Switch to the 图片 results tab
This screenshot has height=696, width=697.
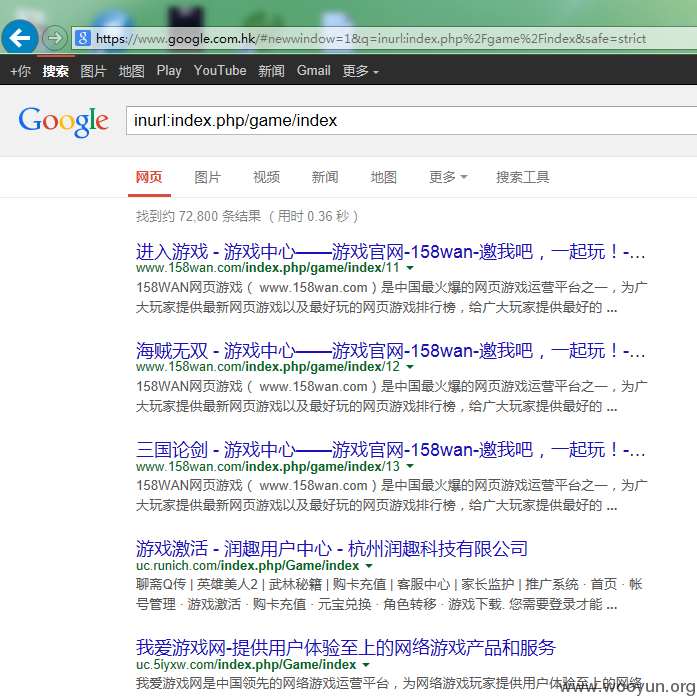tap(208, 177)
